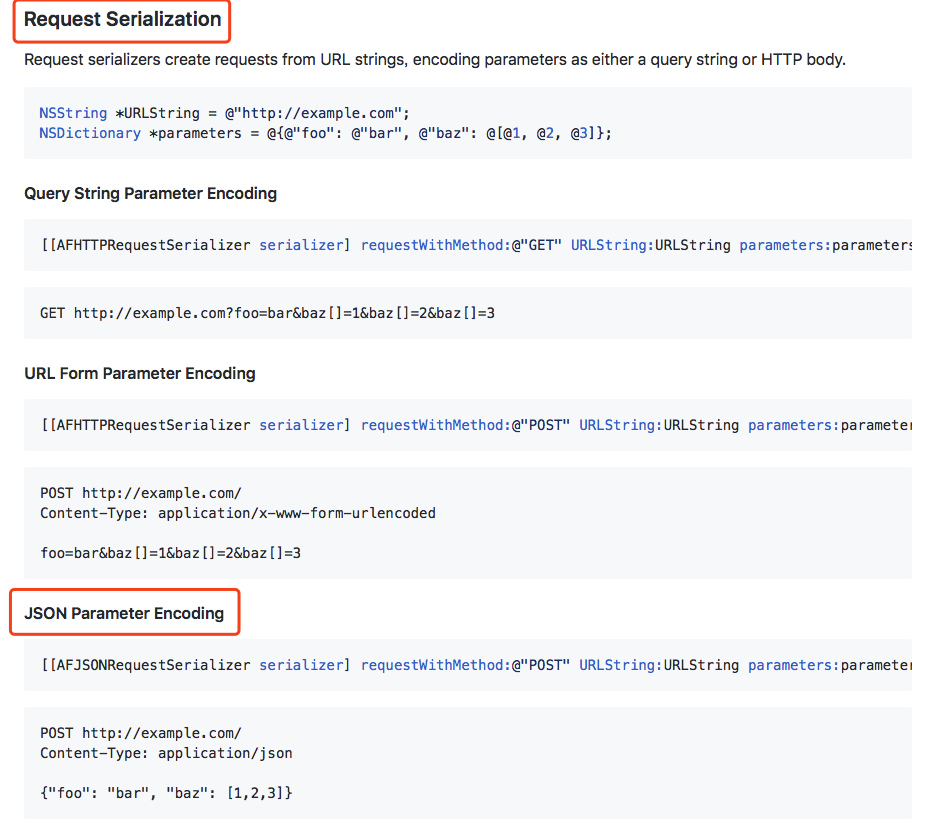Image resolution: width=928 pixels, height=825 pixels.
Task: Click the word serializer in the AFJSONRequestSerializer line
Action: pos(301,665)
